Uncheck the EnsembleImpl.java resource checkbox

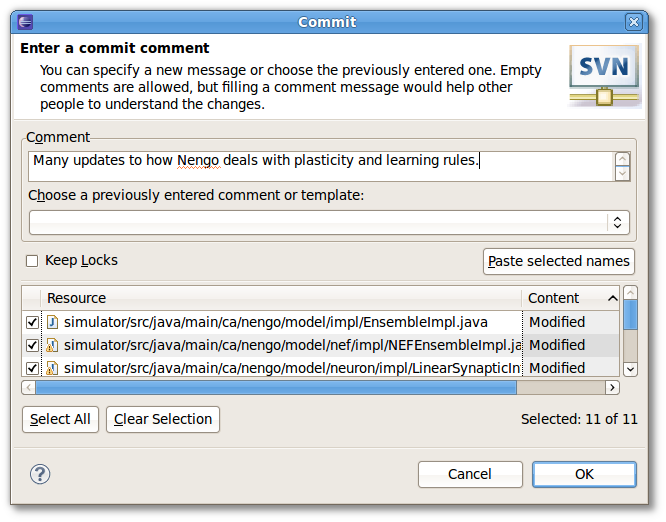[x=32, y=322]
